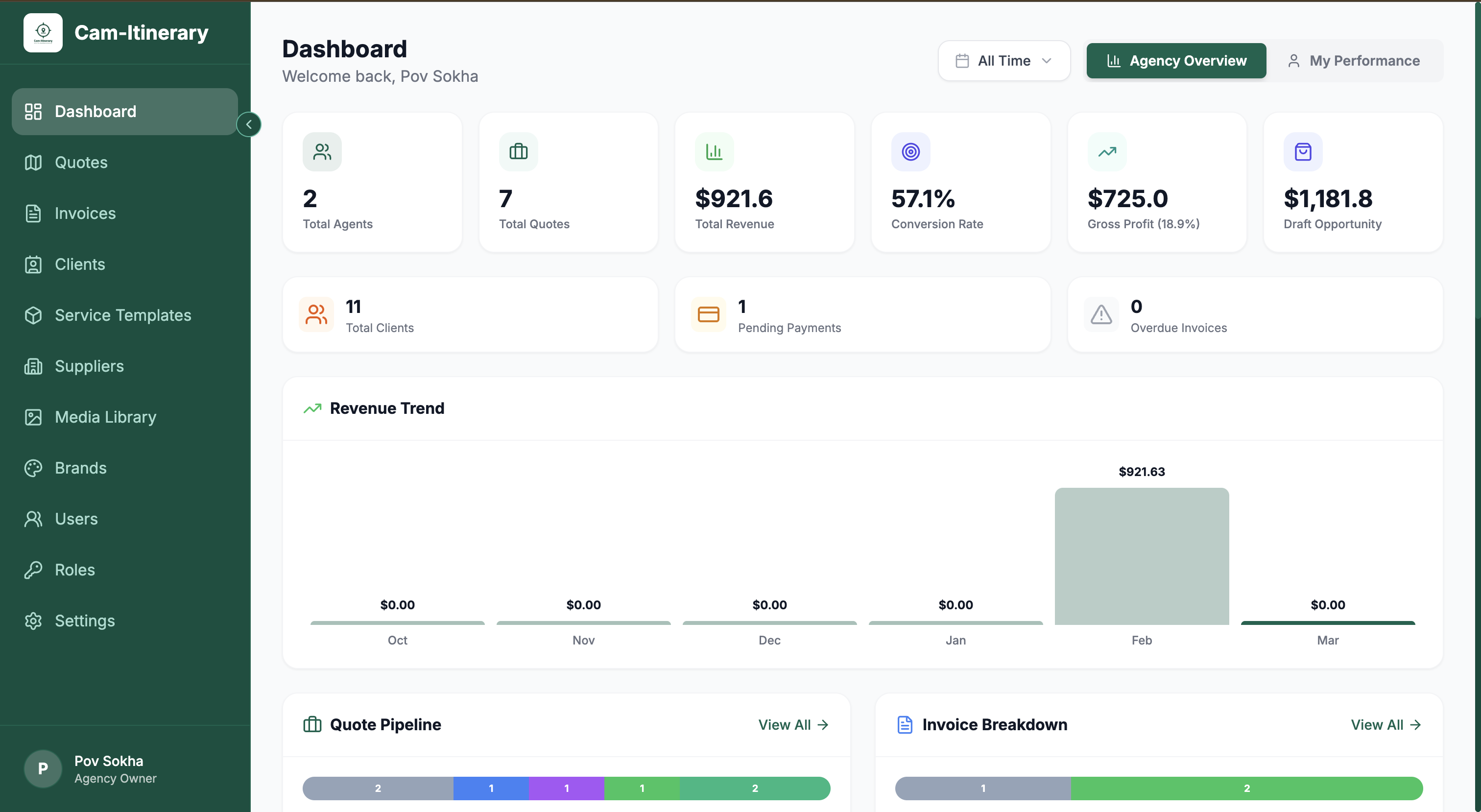Switch to My Performance view

[x=1353, y=60]
